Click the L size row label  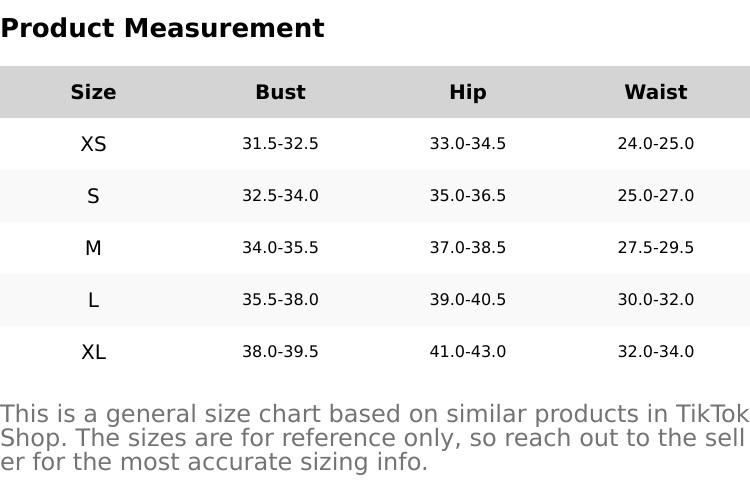point(93,301)
